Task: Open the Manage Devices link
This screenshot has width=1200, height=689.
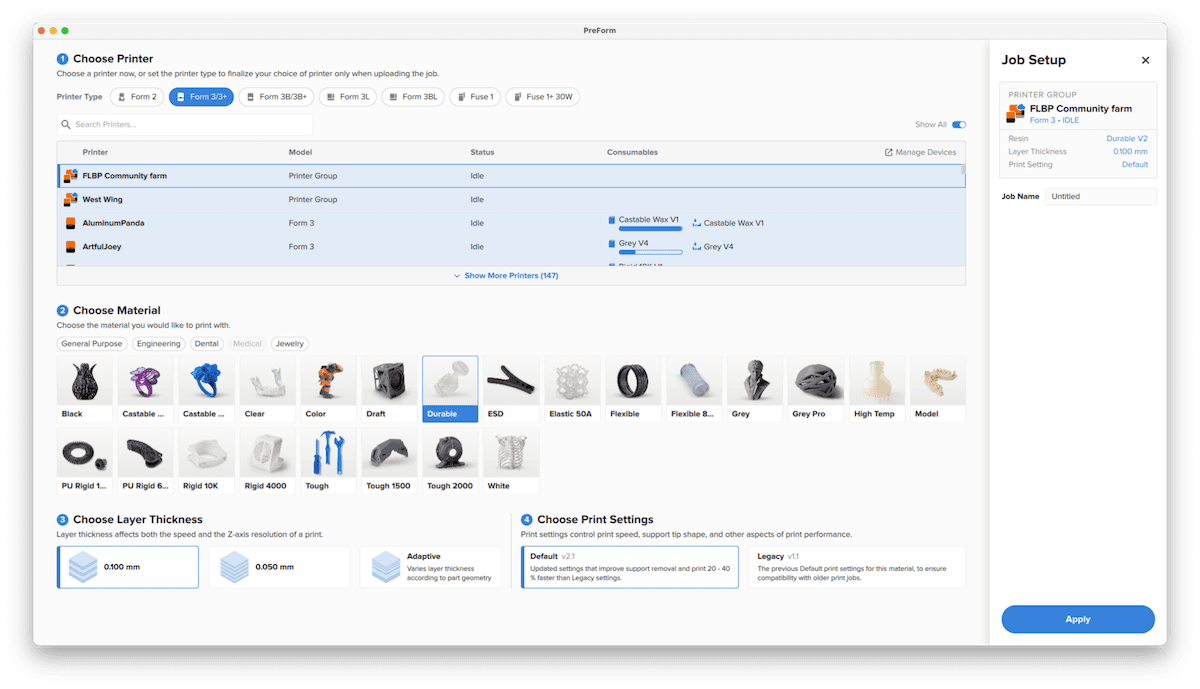Action: 920,152
